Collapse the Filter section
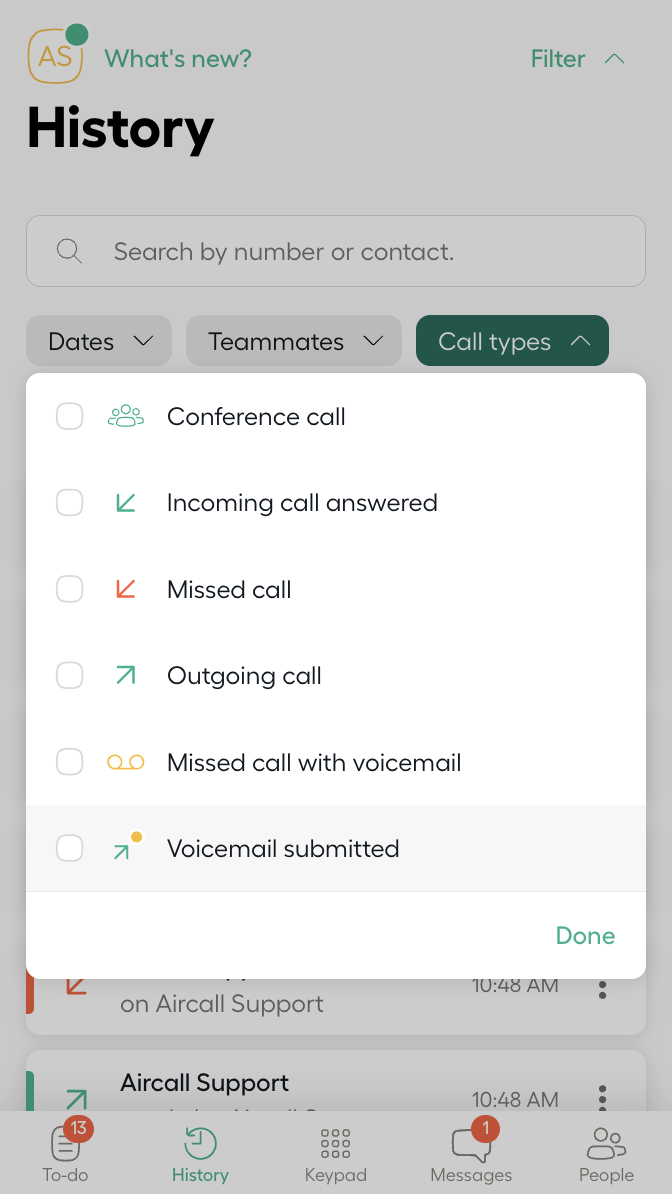 tap(577, 59)
